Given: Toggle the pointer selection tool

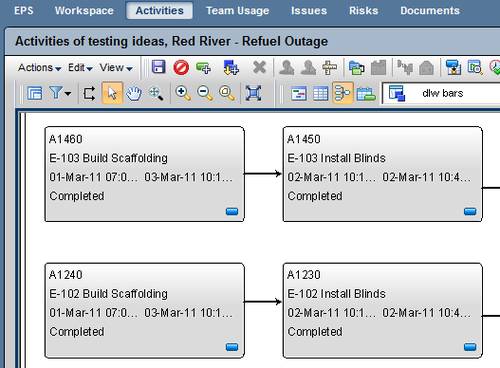Looking at the screenshot, I should [112, 93].
